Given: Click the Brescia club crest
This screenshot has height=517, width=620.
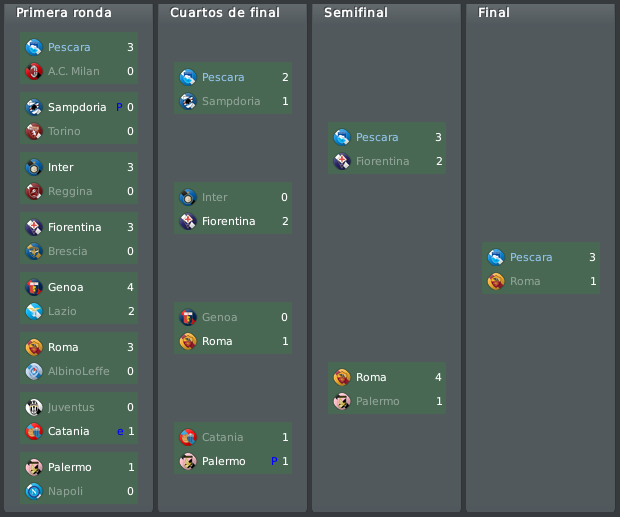Looking at the screenshot, I should coord(34,251).
